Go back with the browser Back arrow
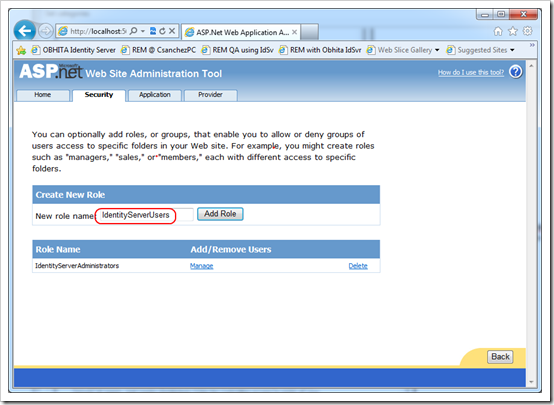This screenshot has height=405, width=554. [24, 31]
